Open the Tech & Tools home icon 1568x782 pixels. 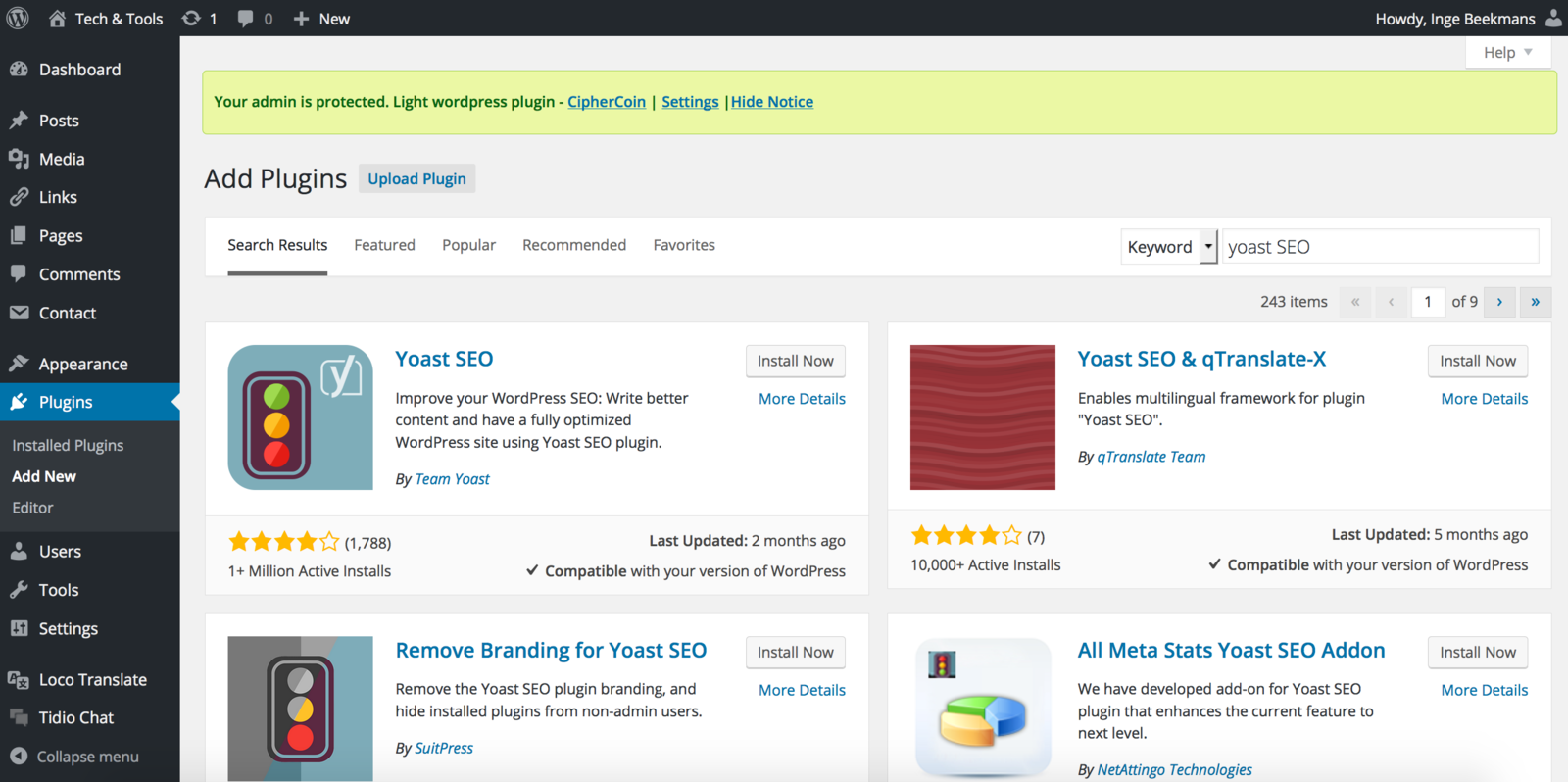(x=57, y=18)
